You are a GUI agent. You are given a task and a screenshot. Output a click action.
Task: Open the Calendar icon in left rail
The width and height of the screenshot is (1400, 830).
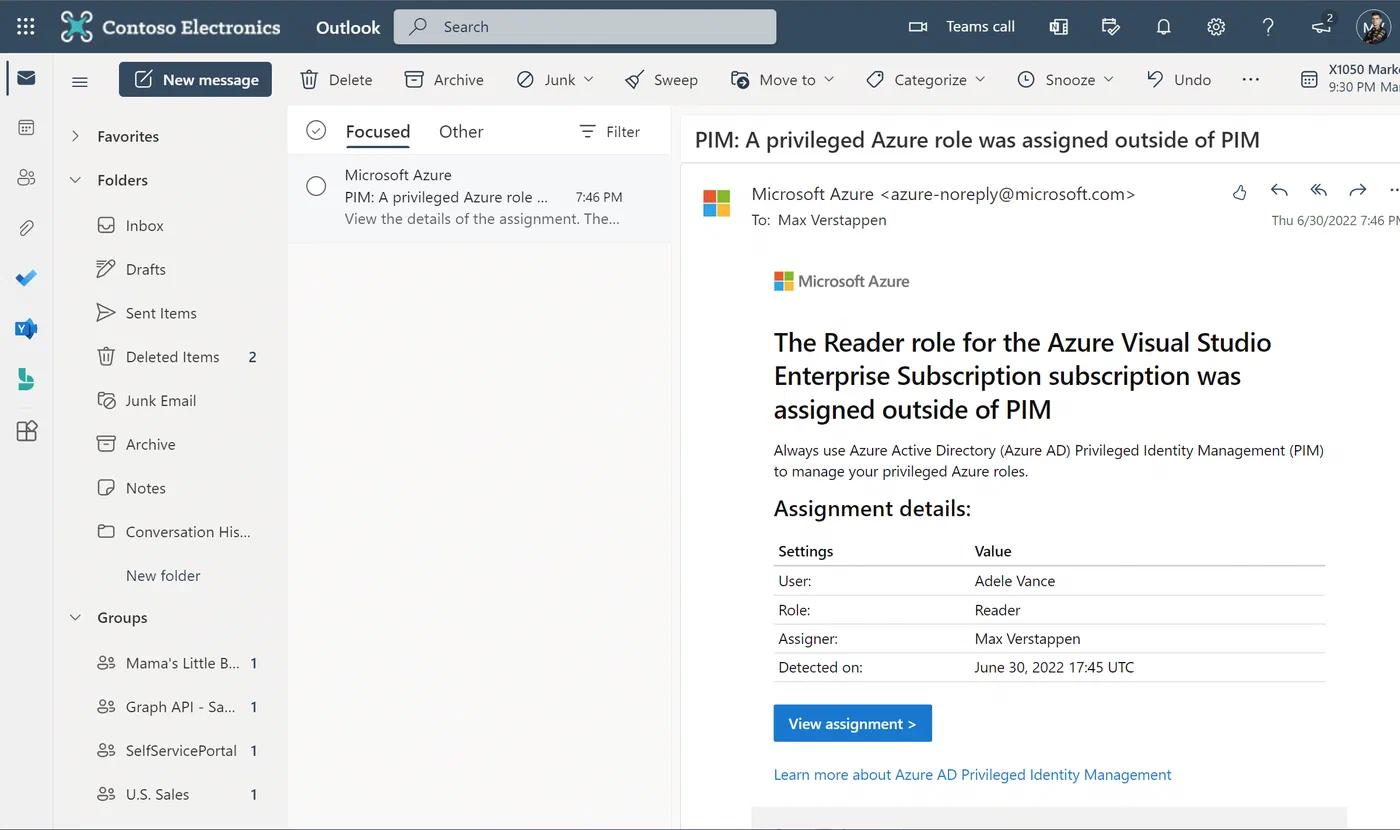(26, 127)
